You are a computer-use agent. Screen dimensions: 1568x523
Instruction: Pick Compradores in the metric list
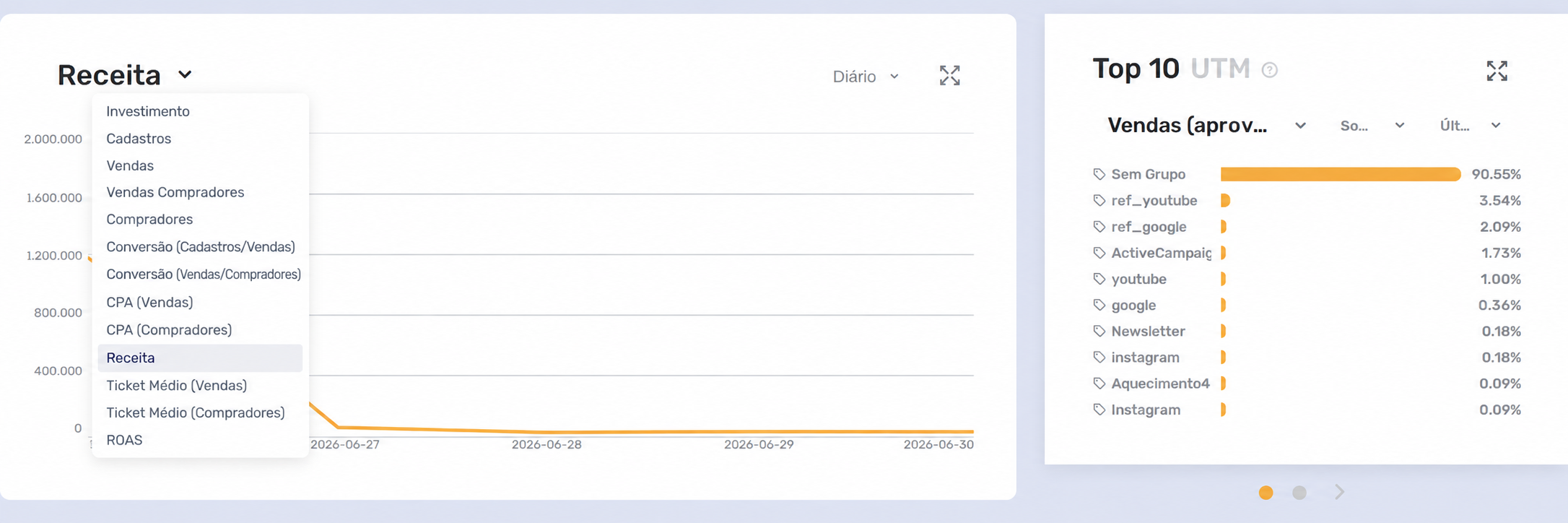(x=200, y=219)
